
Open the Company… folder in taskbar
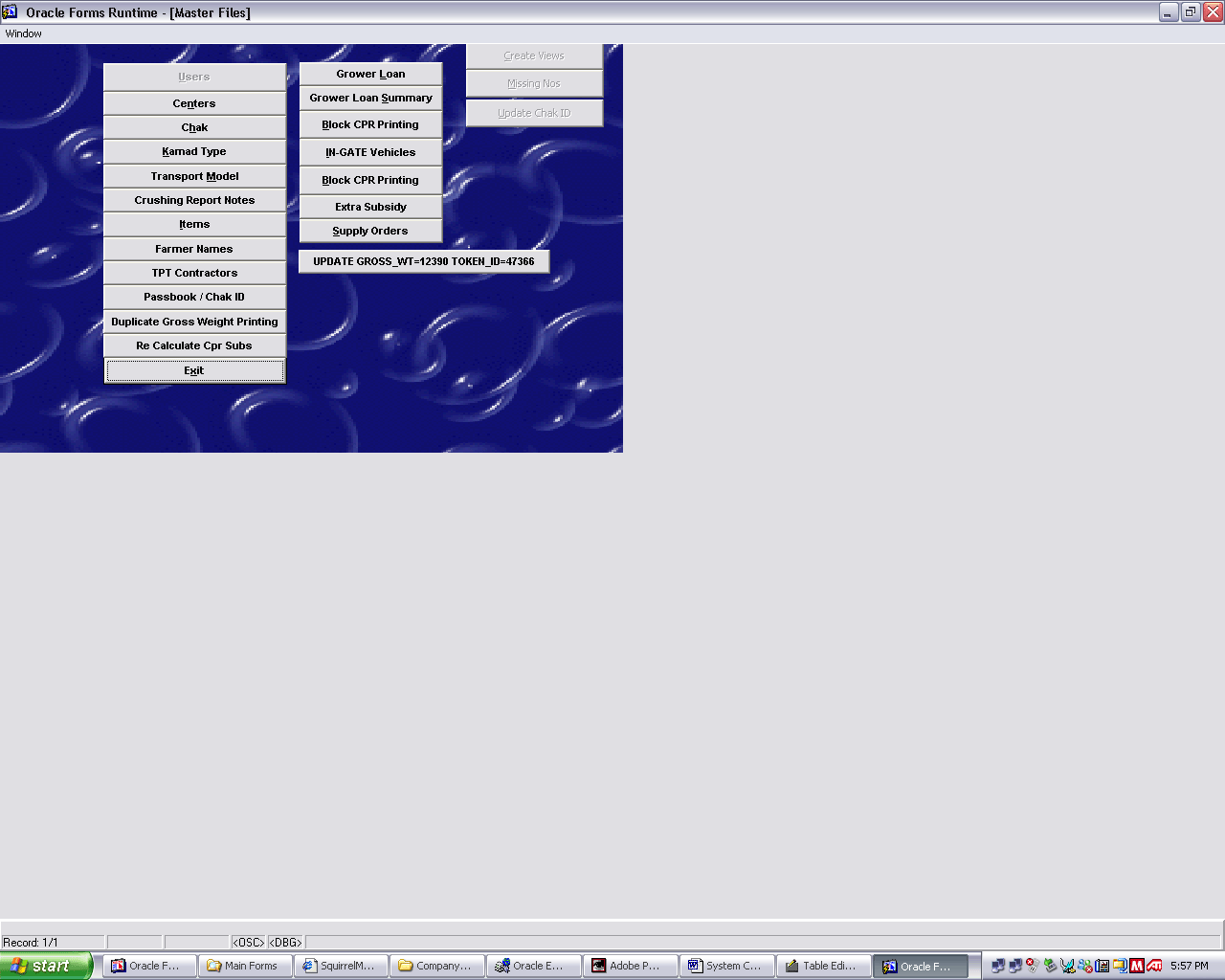tap(437, 966)
